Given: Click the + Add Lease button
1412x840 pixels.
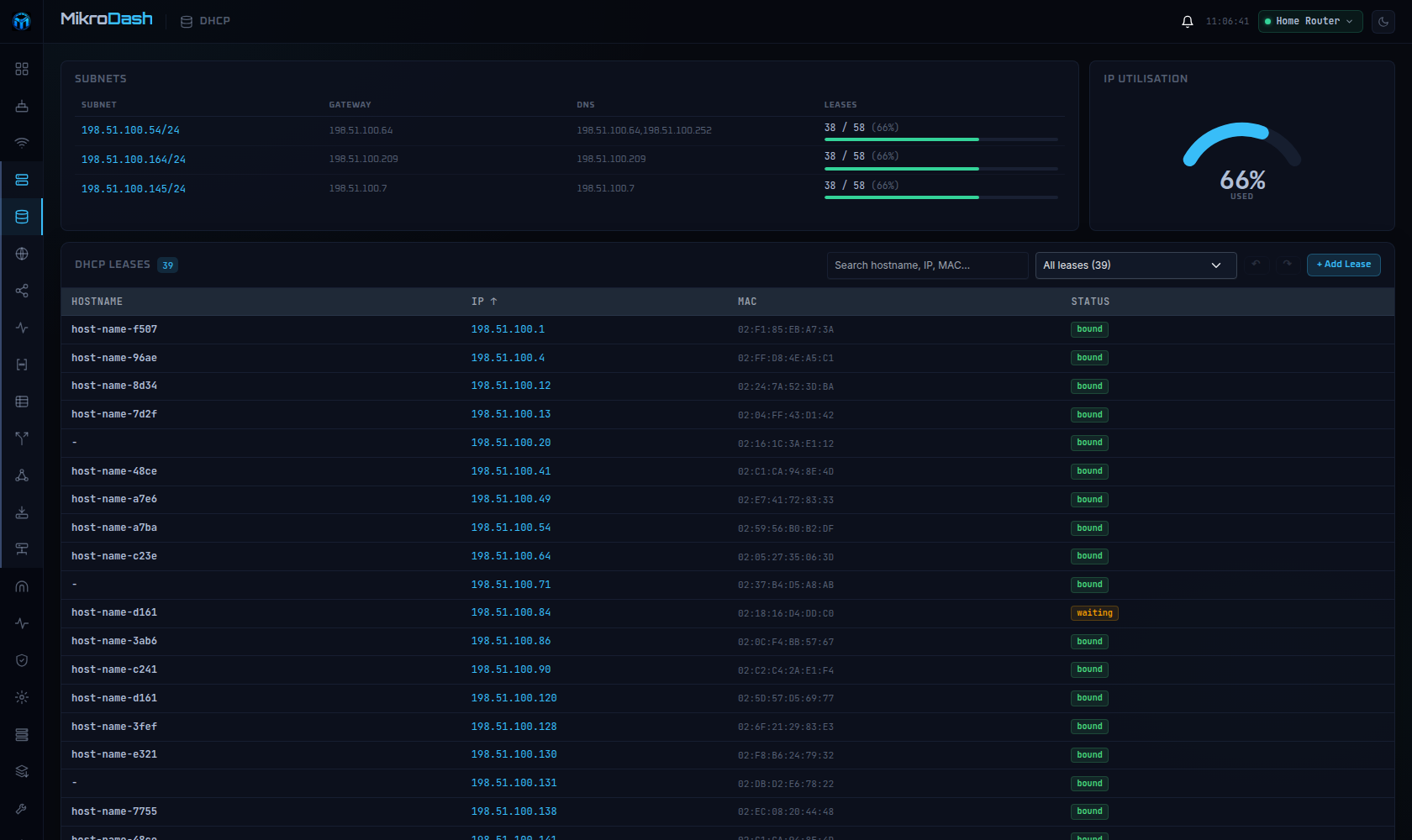Looking at the screenshot, I should [x=1343, y=265].
